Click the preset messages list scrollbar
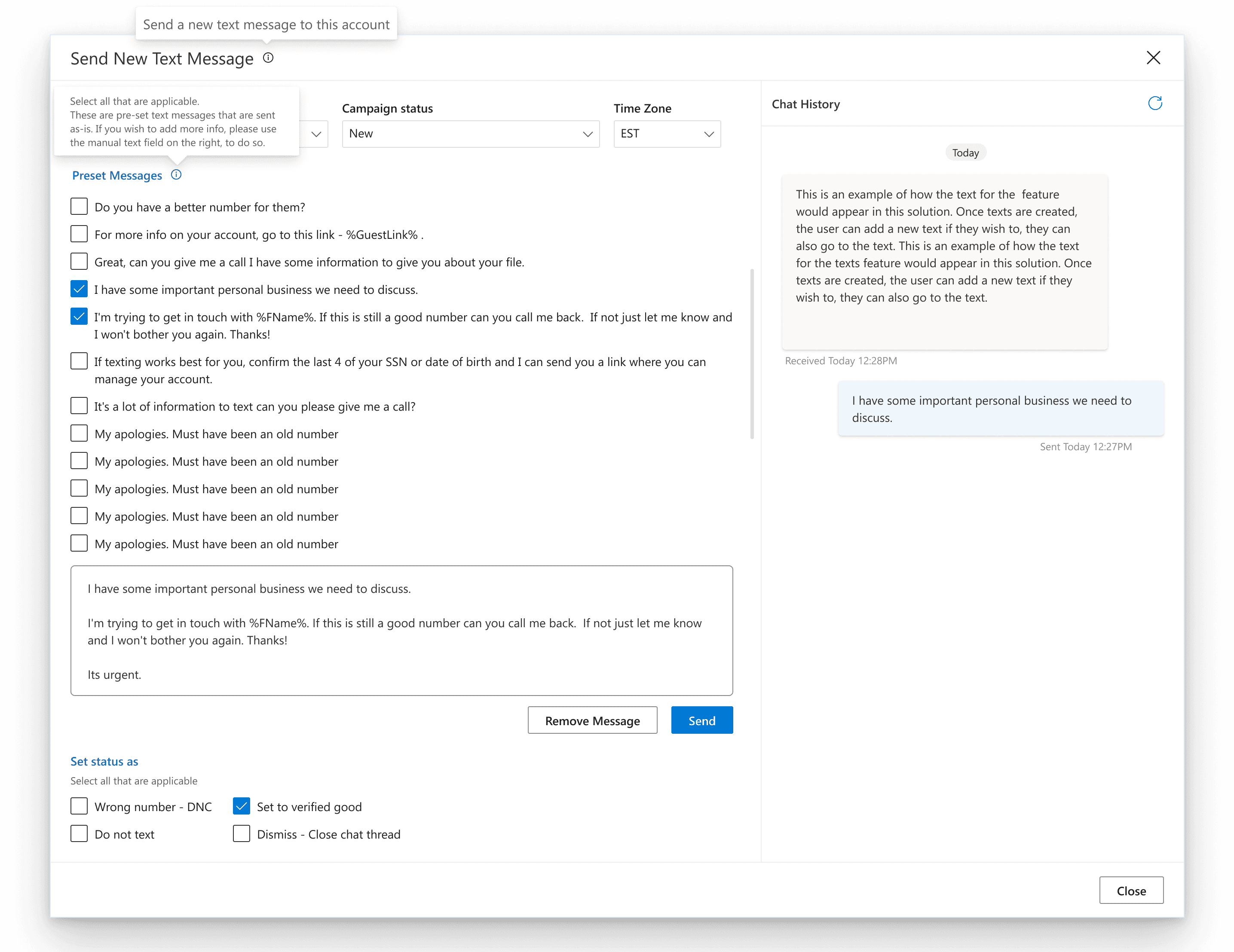Image resolution: width=1234 pixels, height=952 pixels. coord(751,354)
